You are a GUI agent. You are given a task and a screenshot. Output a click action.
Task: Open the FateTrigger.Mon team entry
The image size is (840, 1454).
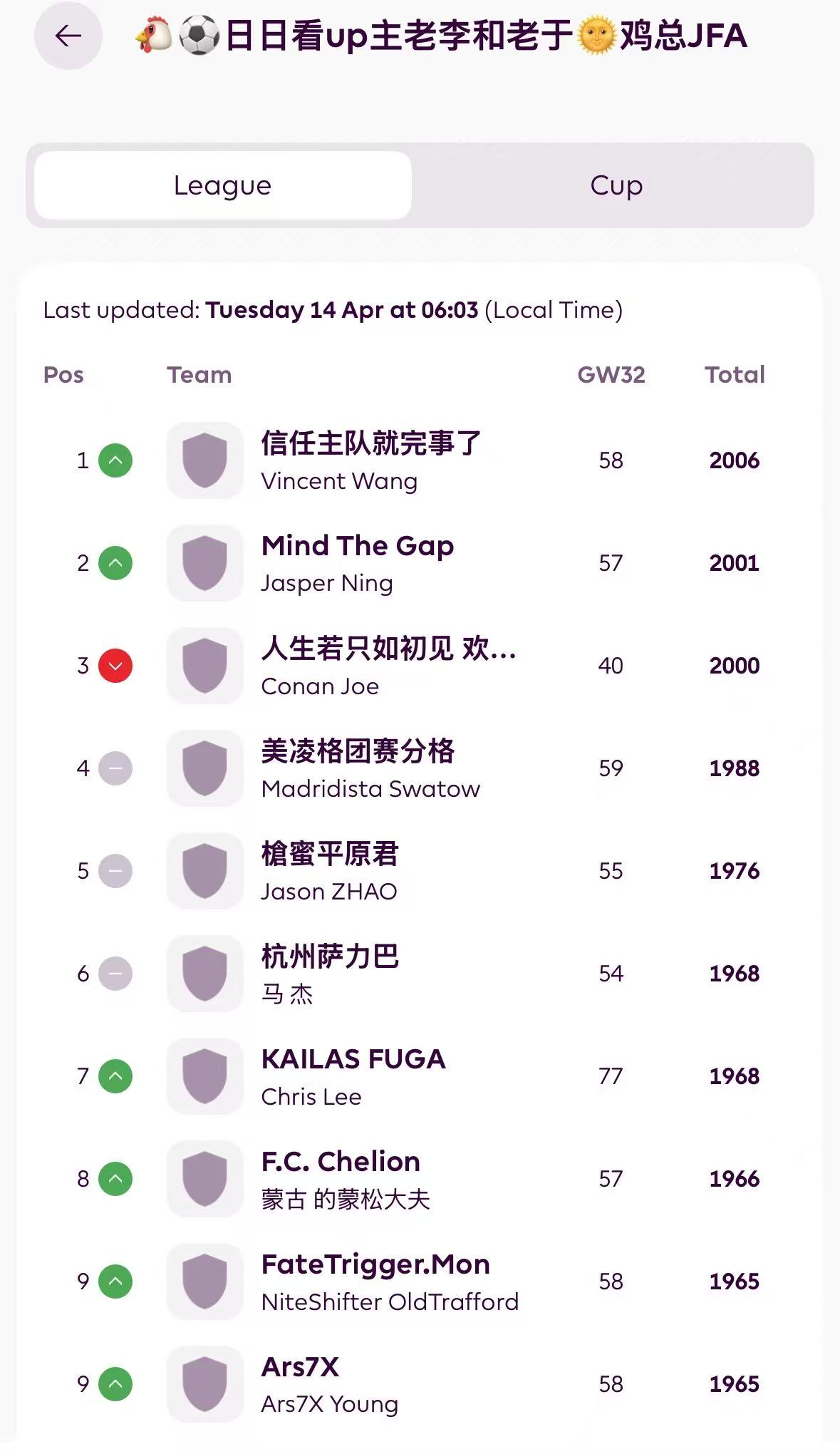(x=375, y=1264)
